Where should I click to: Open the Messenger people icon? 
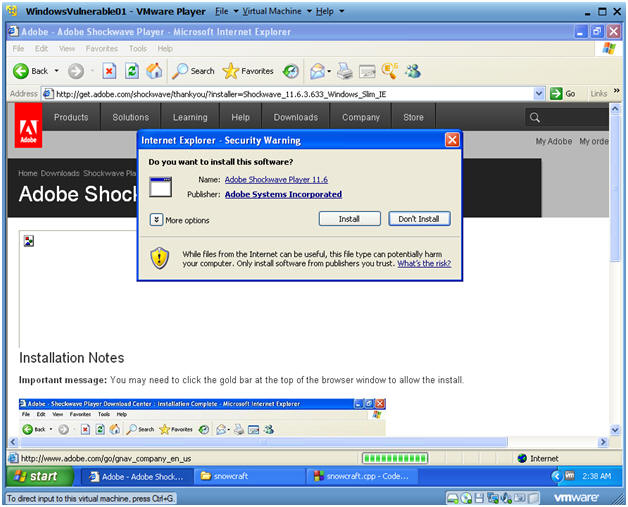click(413, 71)
